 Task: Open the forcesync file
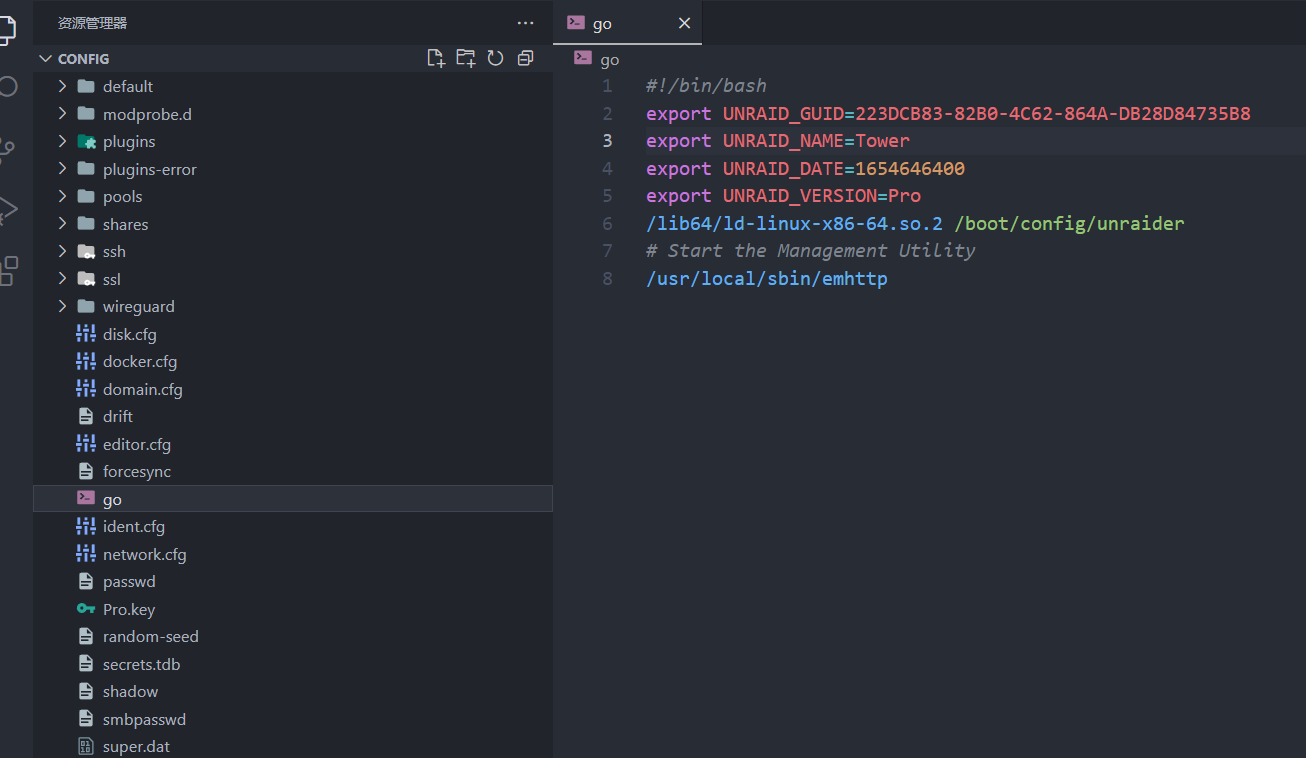(x=292, y=471)
